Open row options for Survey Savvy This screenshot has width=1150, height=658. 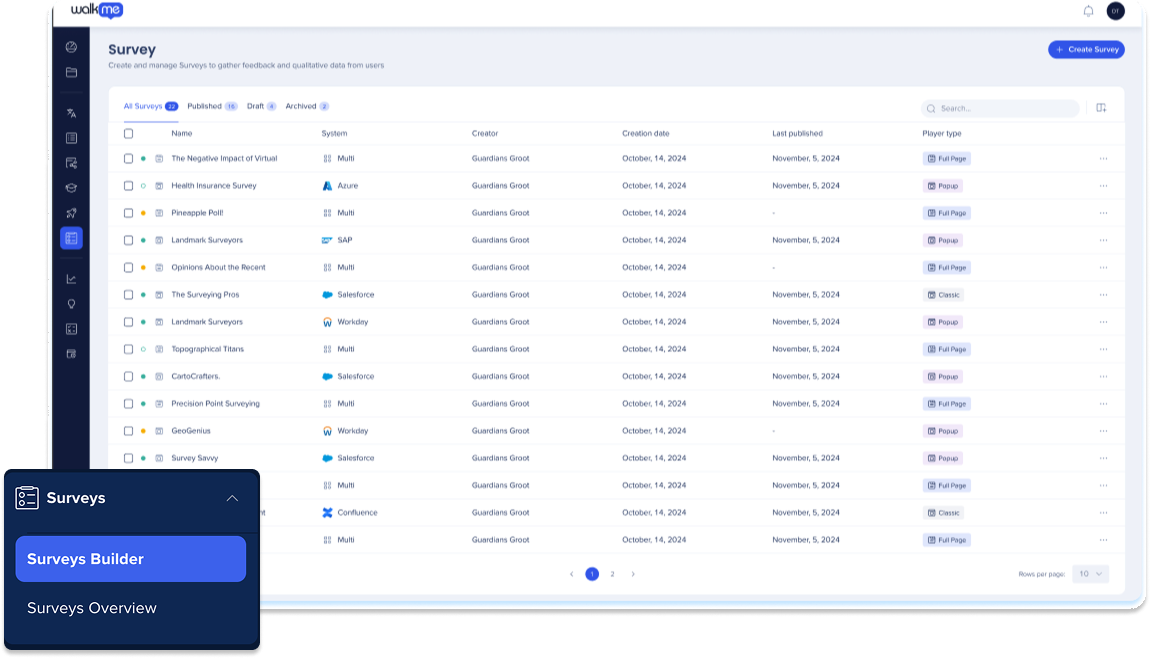(x=1103, y=458)
